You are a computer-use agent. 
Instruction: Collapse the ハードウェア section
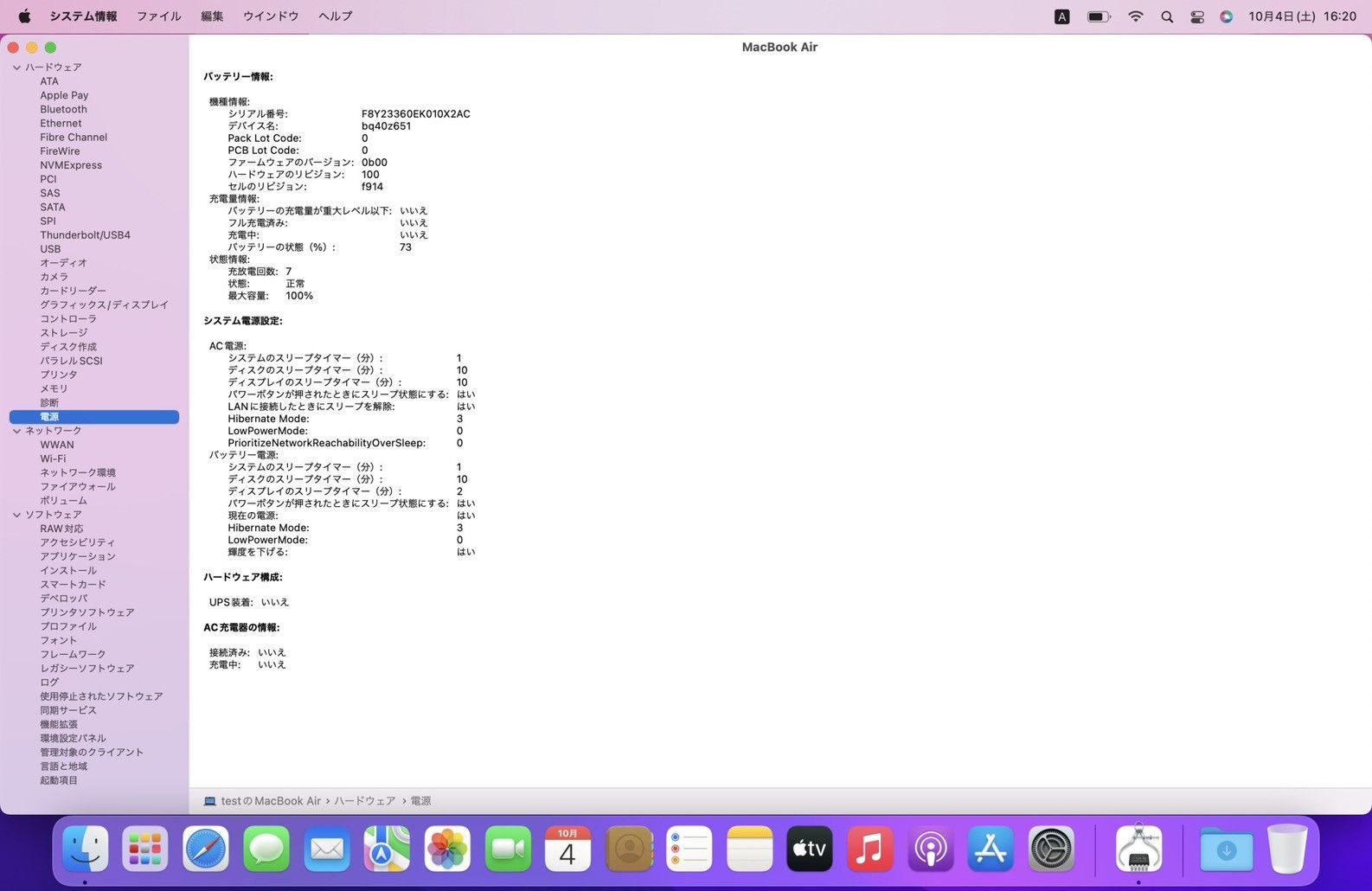click(x=16, y=67)
